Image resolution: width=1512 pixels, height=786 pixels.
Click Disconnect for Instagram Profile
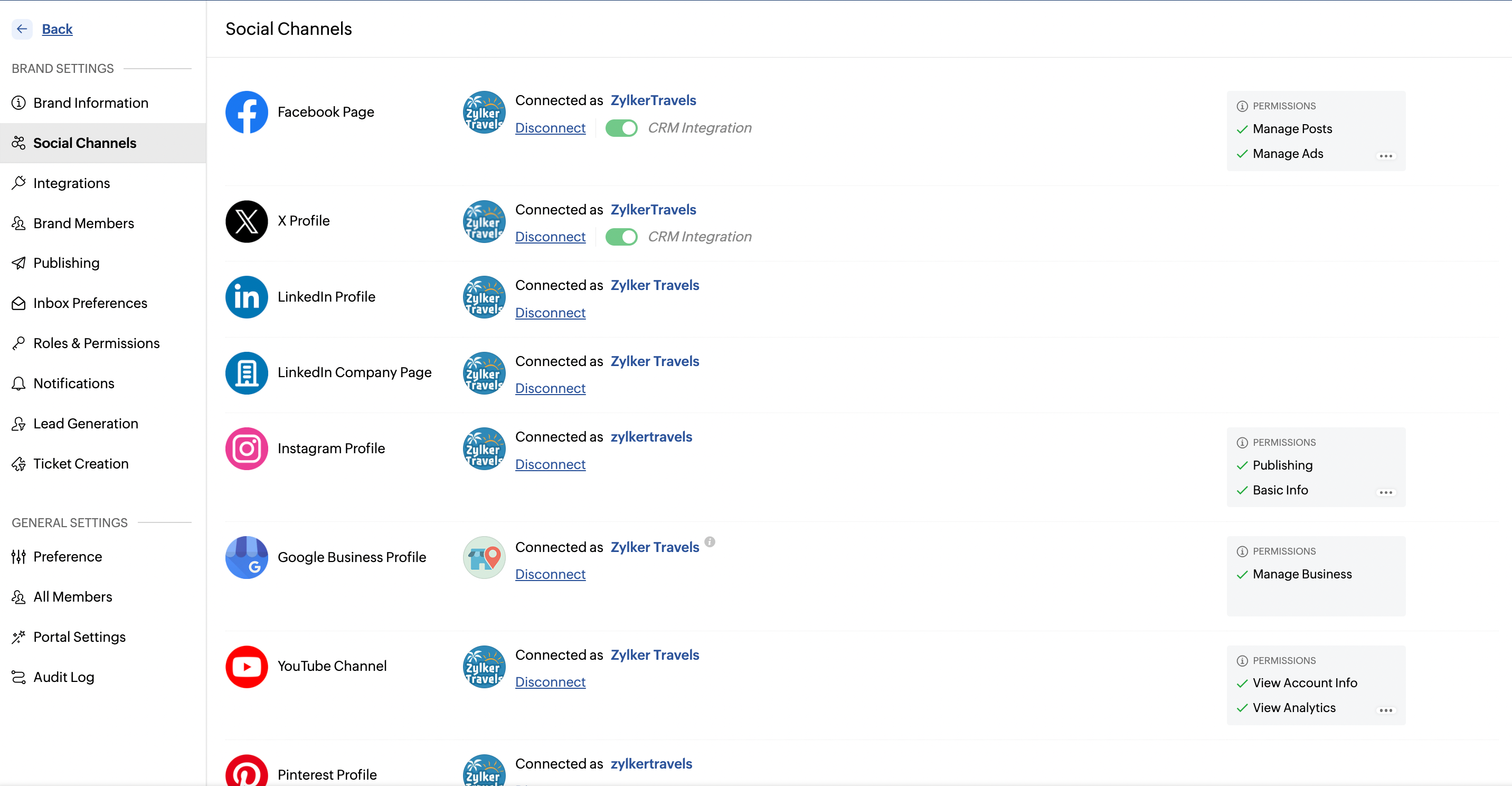click(x=550, y=464)
